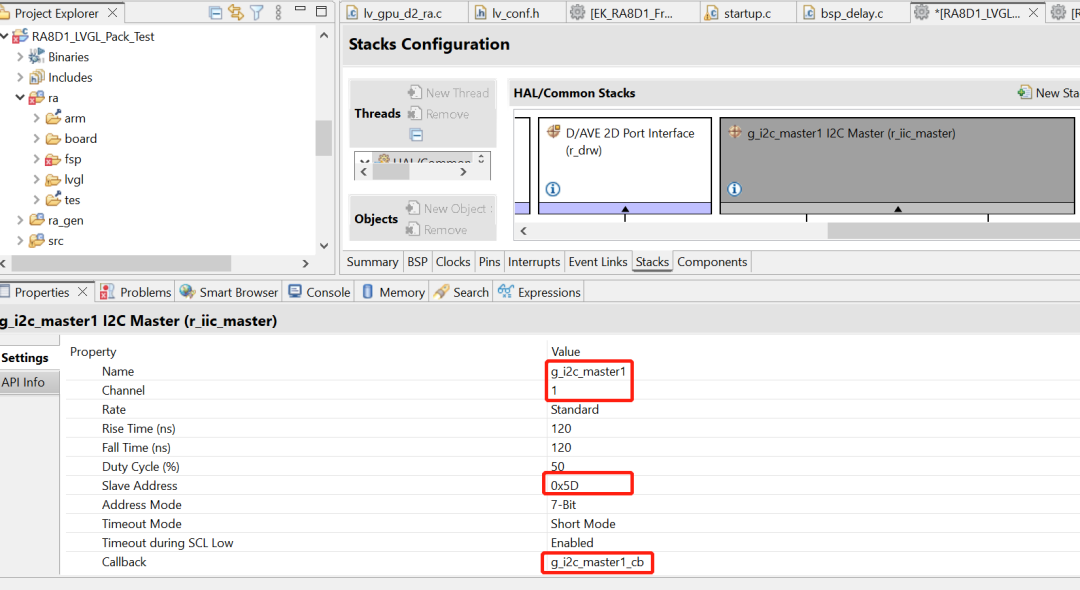
Task: Select the fsp folder icon
Action: click(x=53, y=159)
